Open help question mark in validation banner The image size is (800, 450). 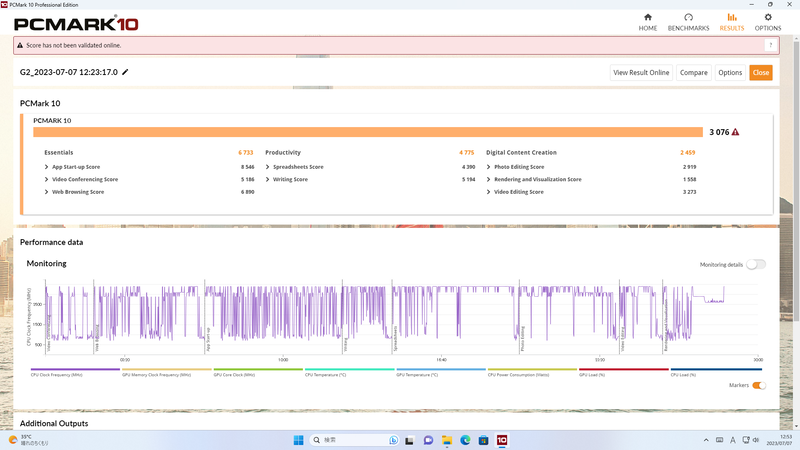coord(770,45)
